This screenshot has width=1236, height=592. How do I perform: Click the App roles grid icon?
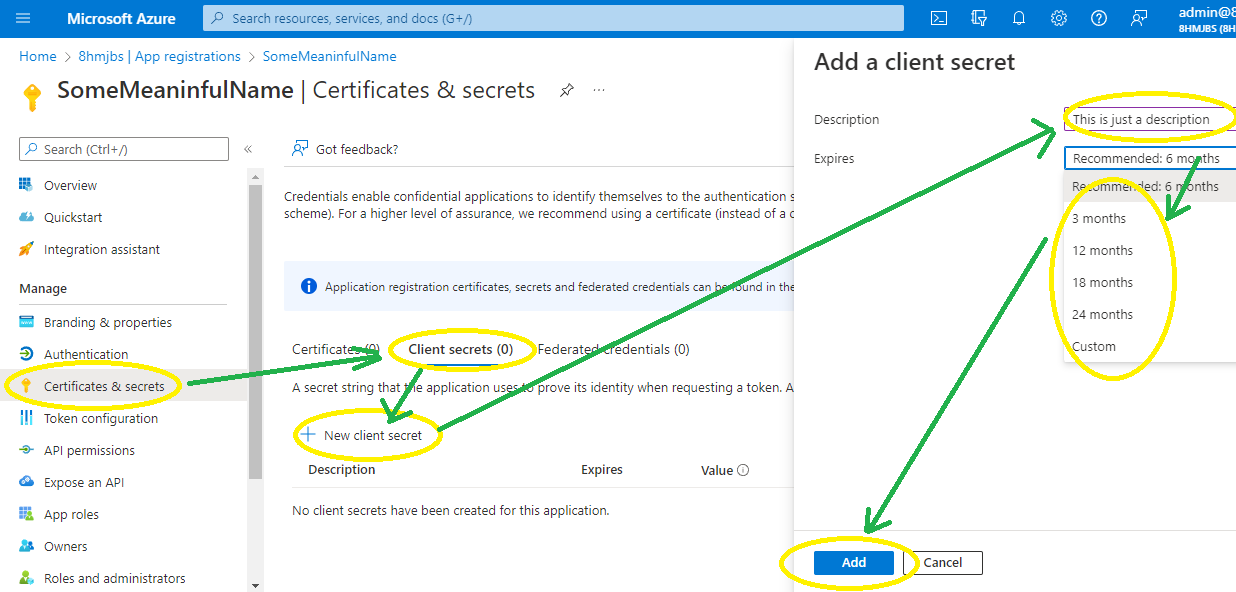click(x=26, y=514)
